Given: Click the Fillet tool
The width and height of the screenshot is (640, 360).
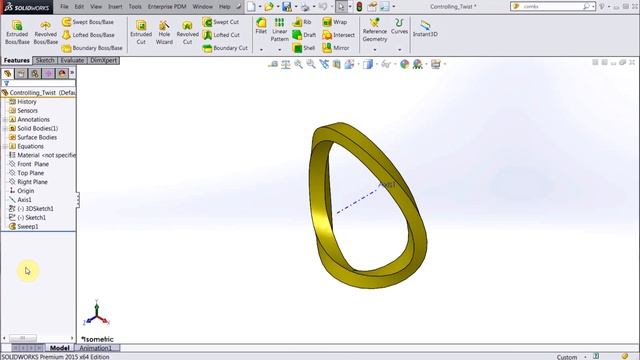Looking at the screenshot, I should 261,26.
